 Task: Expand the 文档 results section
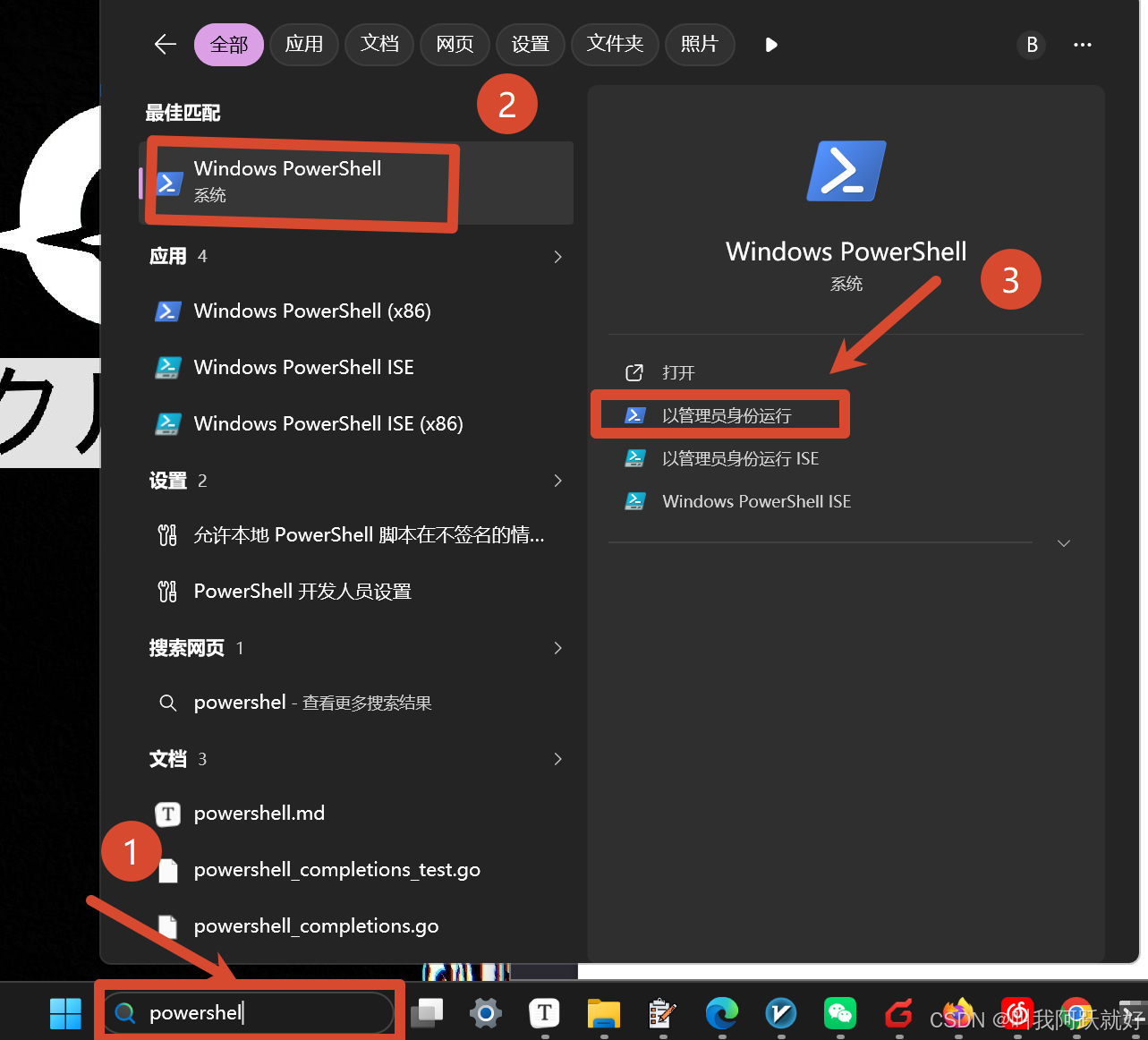[557, 759]
